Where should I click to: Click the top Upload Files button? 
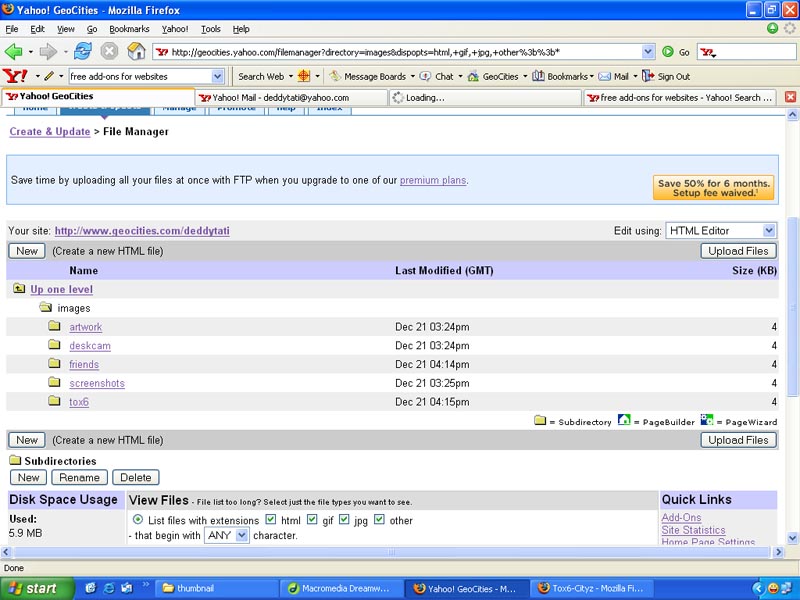pyautogui.click(x=738, y=251)
